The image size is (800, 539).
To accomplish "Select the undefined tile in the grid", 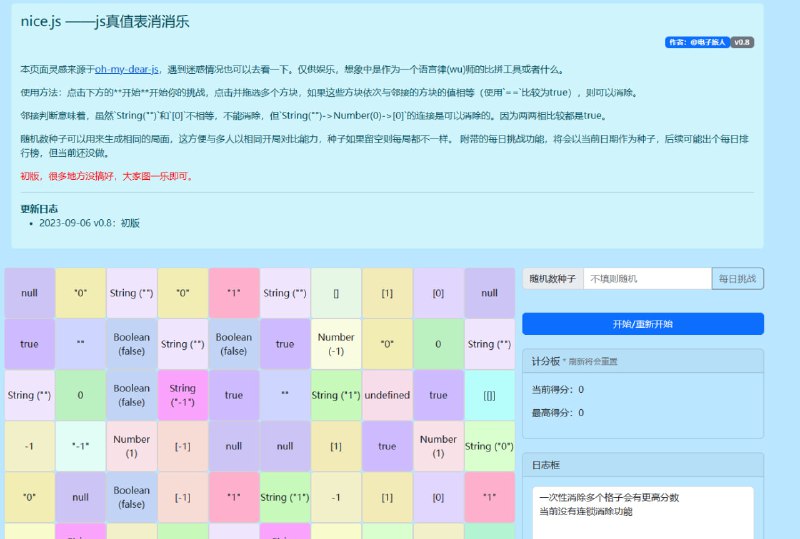I will [x=387, y=395].
